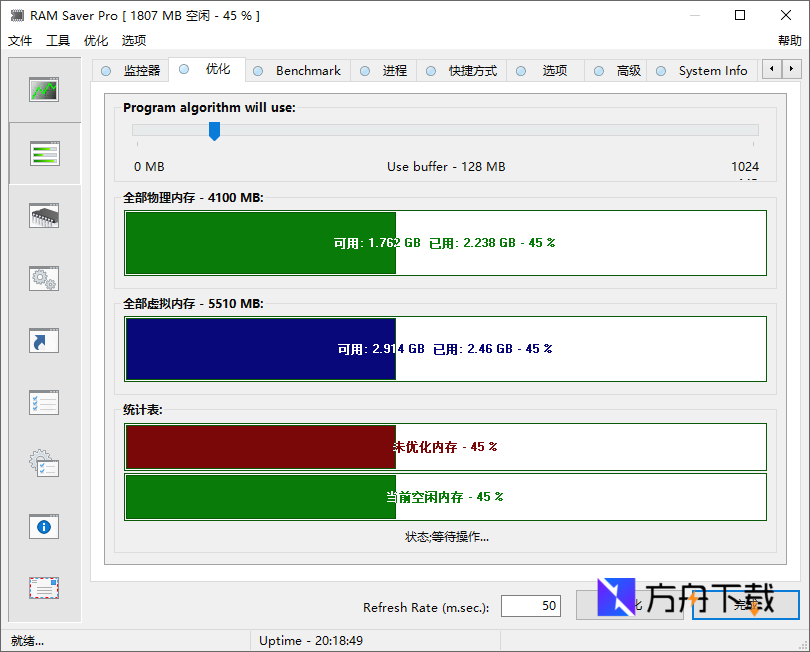Click inside the Refresh Rate input field

[530, 606]
